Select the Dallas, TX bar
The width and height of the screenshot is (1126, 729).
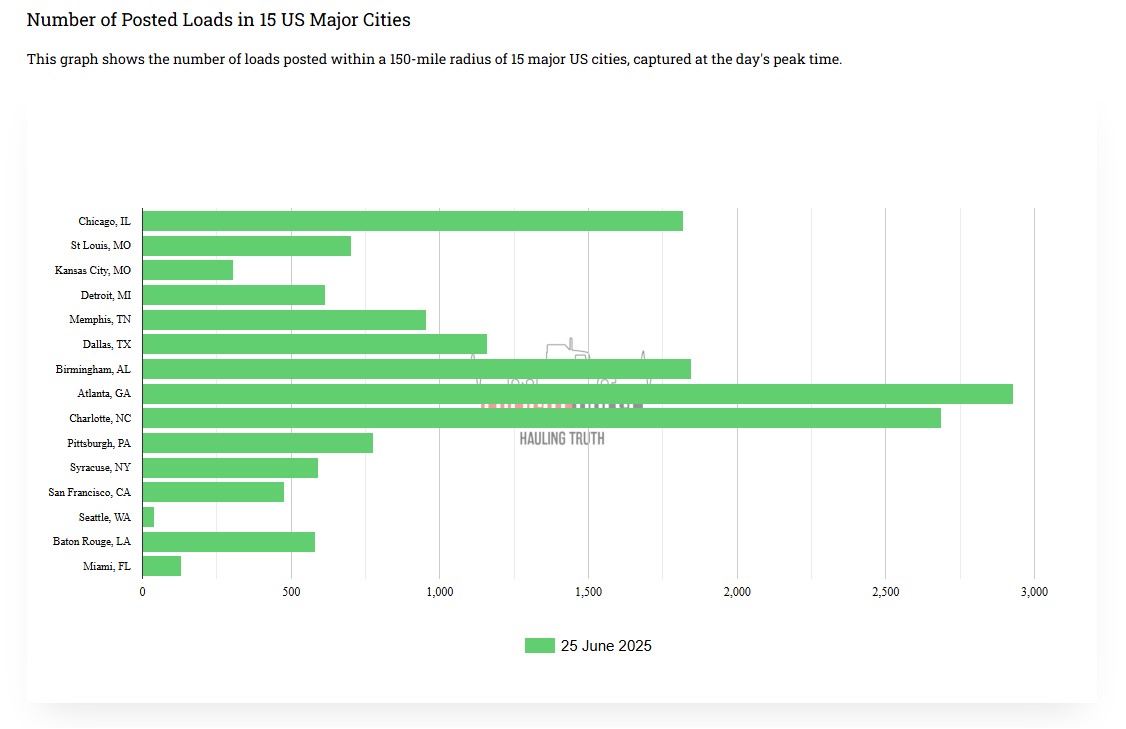(x=314, y=344)
